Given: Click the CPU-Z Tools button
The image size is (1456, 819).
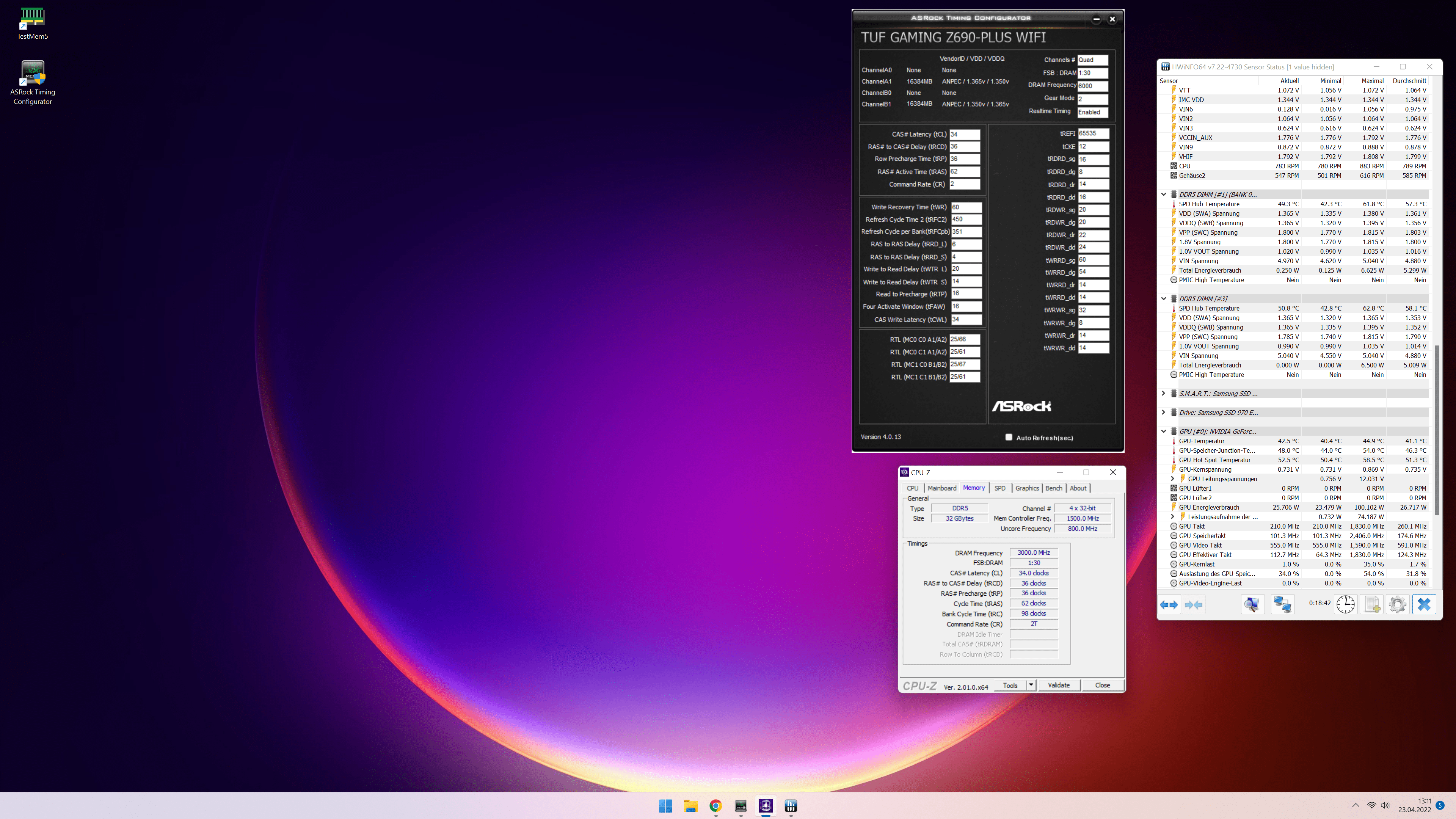Looking at the screenshot, I should tap(1010, 685).
